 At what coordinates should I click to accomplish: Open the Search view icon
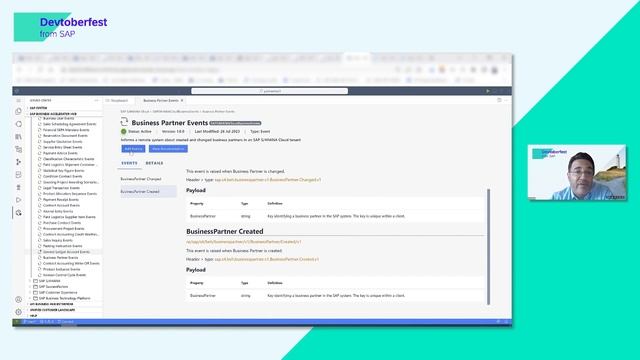pyautogui.click(x=18, y=124)
